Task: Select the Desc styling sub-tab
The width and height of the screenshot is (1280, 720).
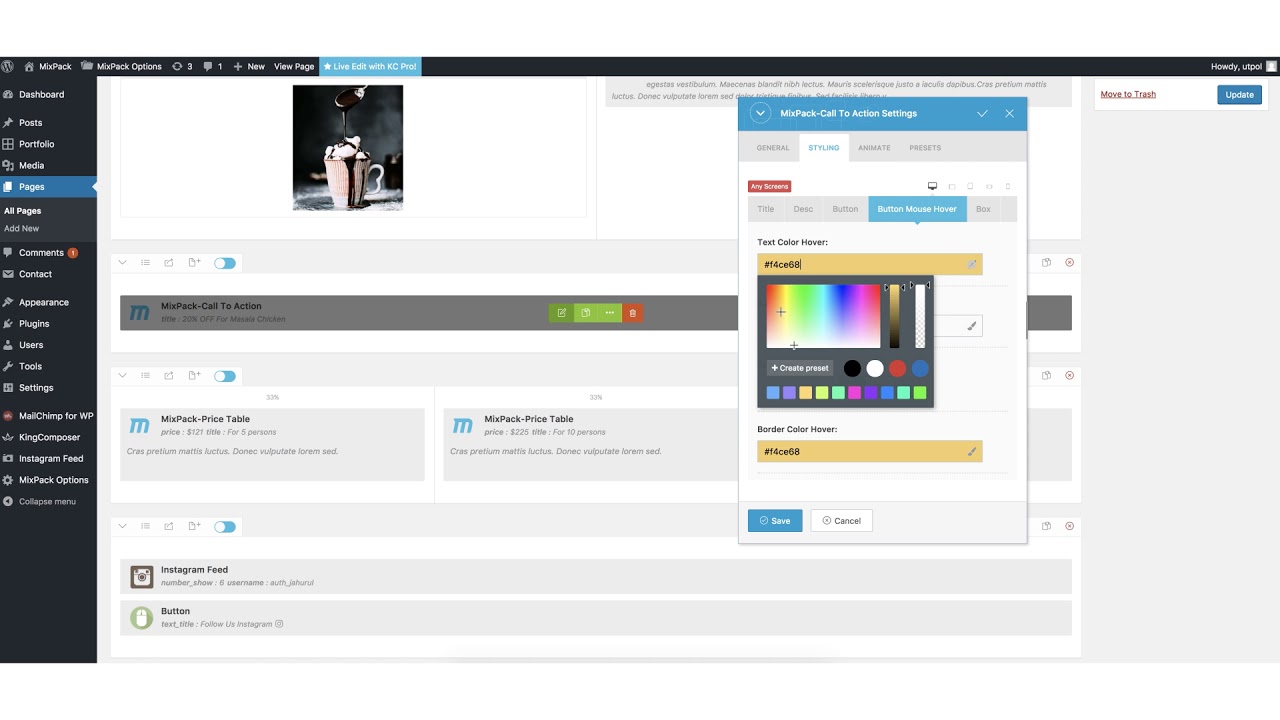Action: [803, 209]
